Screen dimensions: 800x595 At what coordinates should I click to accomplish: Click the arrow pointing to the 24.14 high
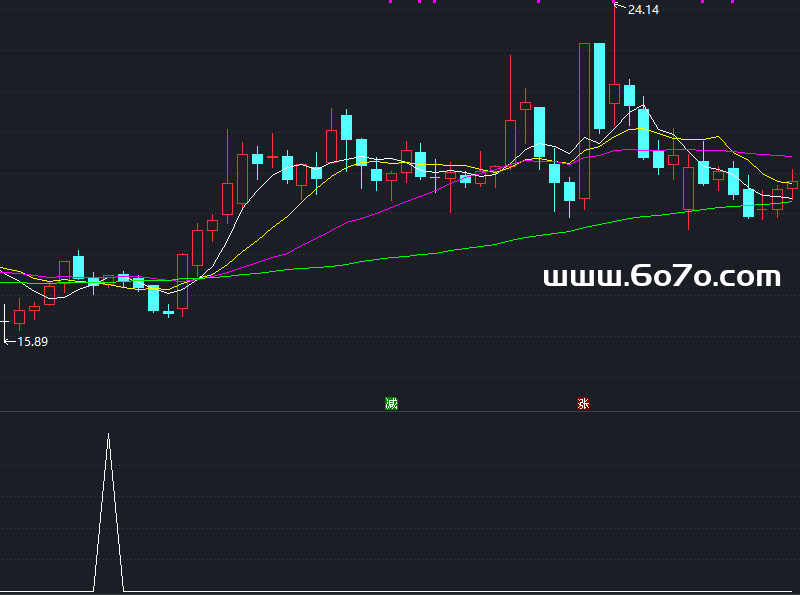619,9
